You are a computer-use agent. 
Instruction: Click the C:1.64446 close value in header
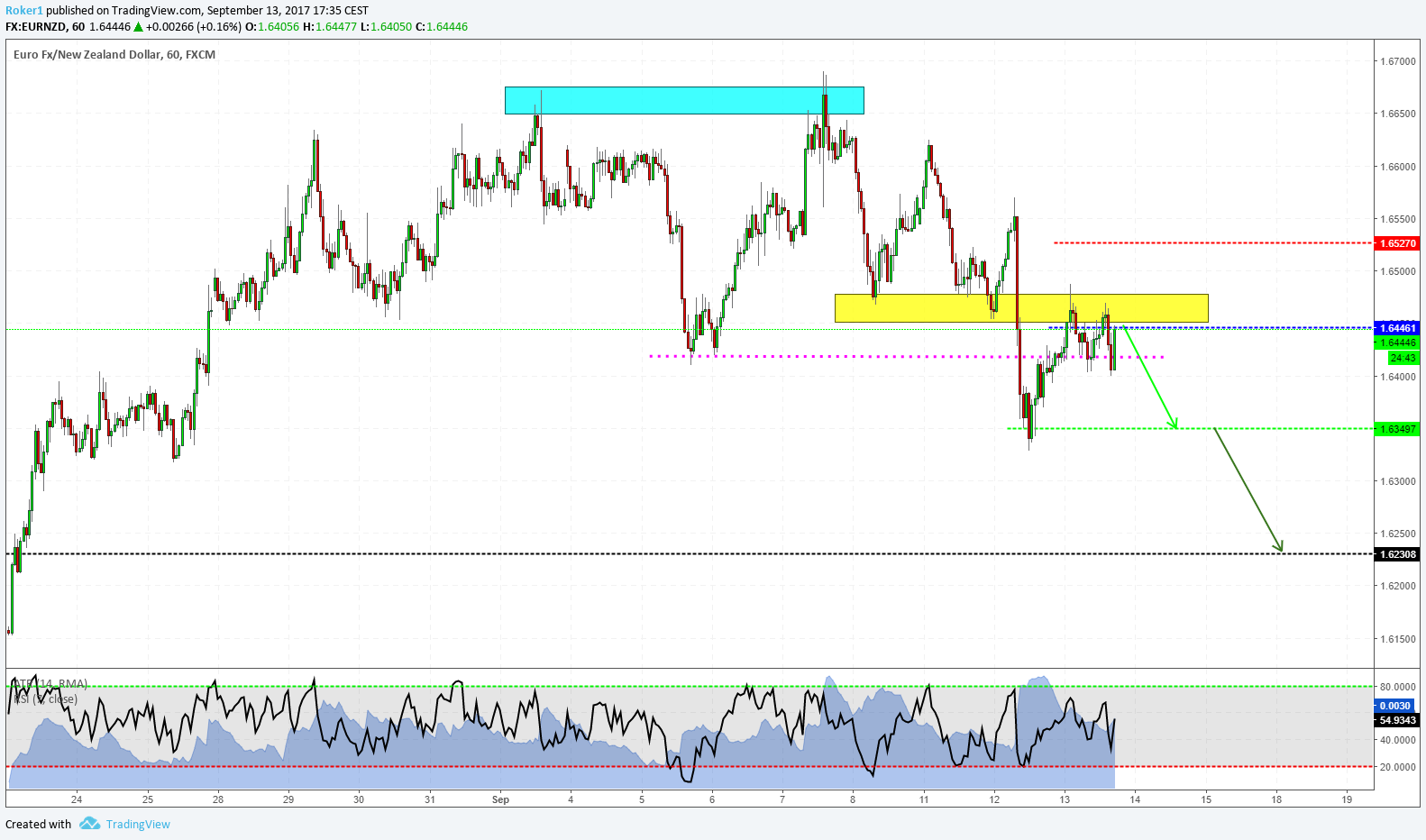tap(442, 27)
